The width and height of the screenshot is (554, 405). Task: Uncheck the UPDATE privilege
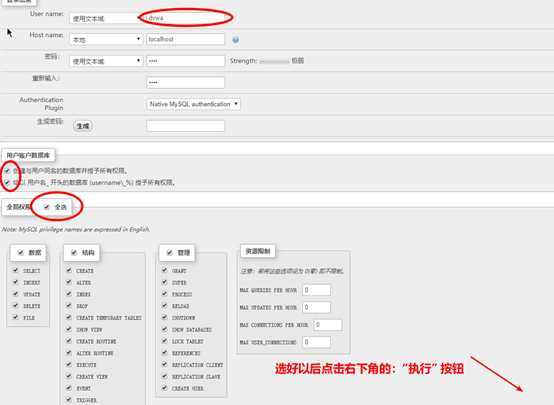pos(16,294)
